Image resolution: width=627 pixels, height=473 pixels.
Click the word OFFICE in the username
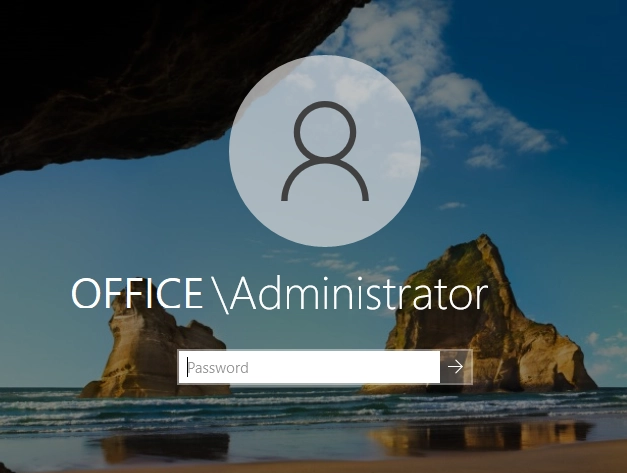[x=137, y=294]
